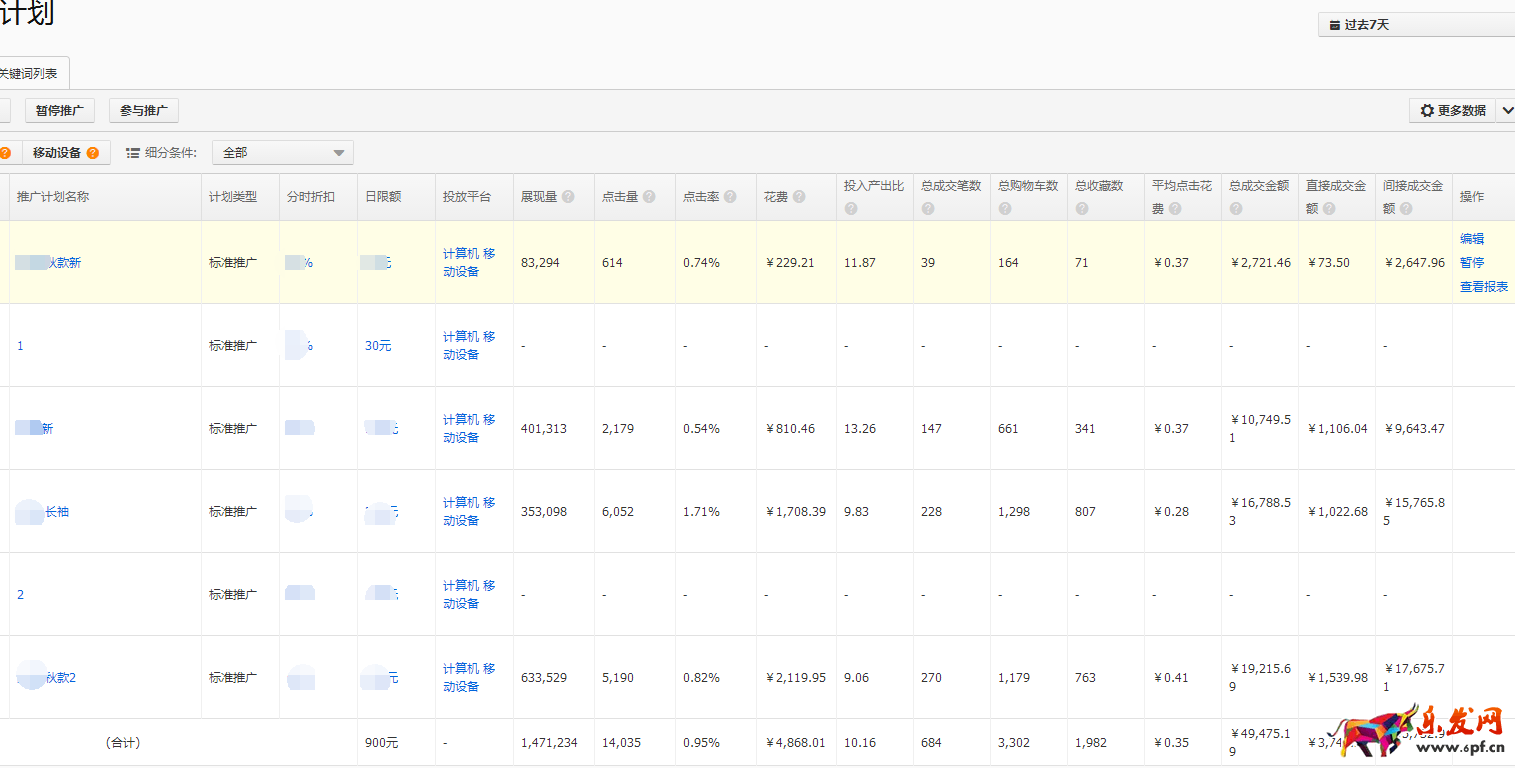1515x768 pixels.
Task: Open arrow dropdown beside 更多数据
Action: (1506, 111)
